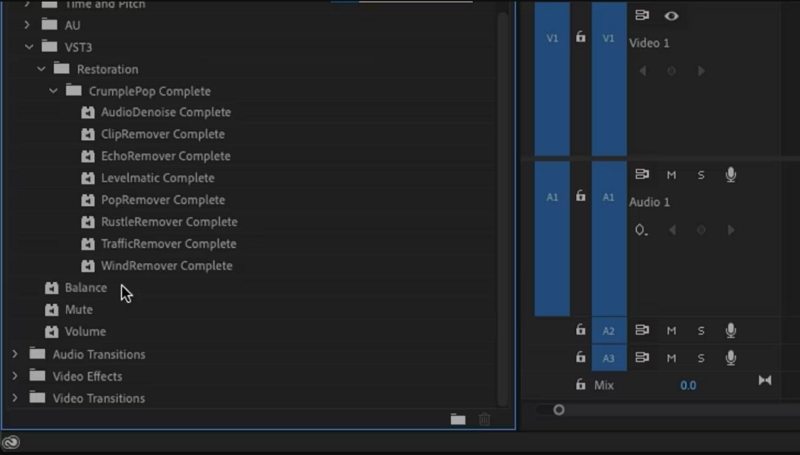Enable voice-over record on A2
This screenshot has width=800, height=455.
731,331
